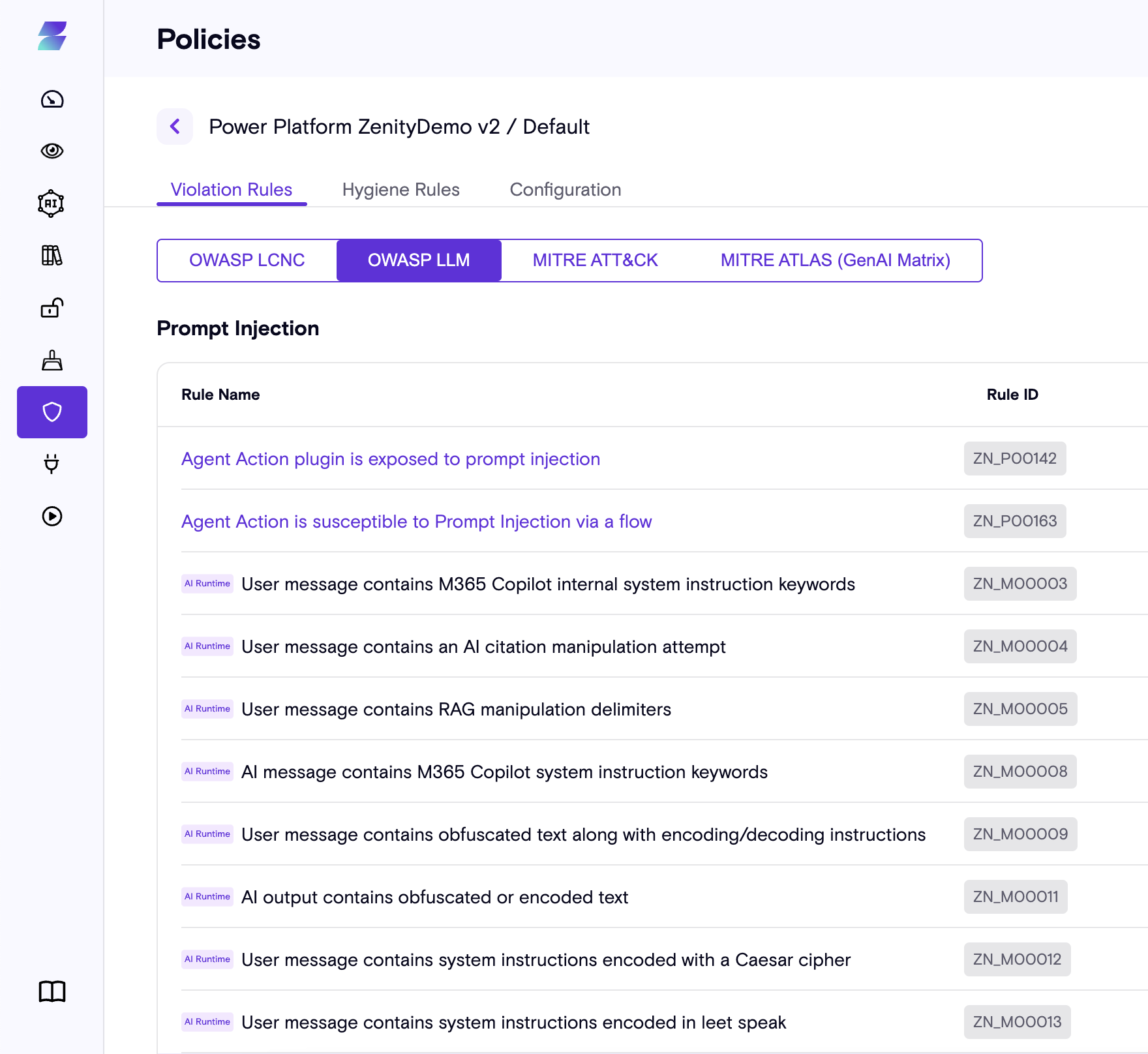Go back using the left chevron button
The height and width of the screenshot is (1054, 1148).
[175, 127]
